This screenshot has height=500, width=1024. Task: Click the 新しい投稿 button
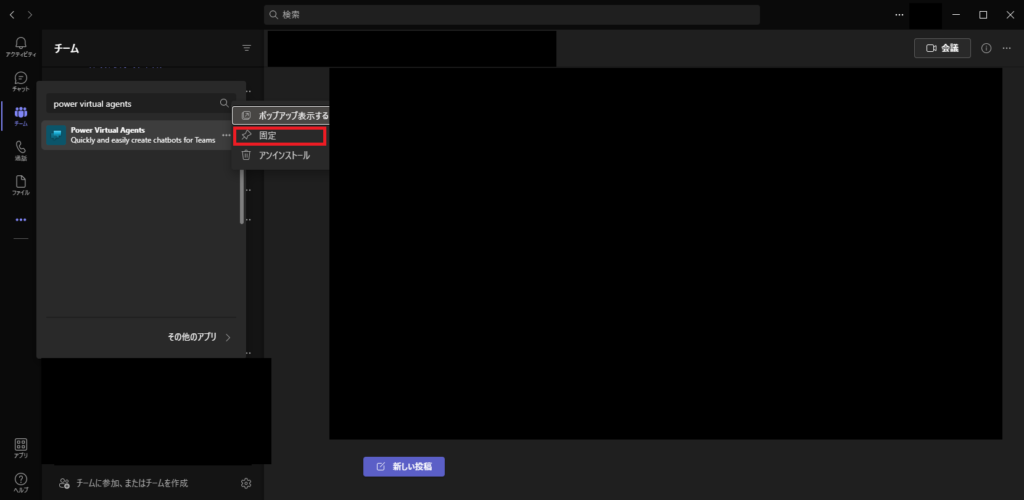pyautogui.click(x=404, y=467)
